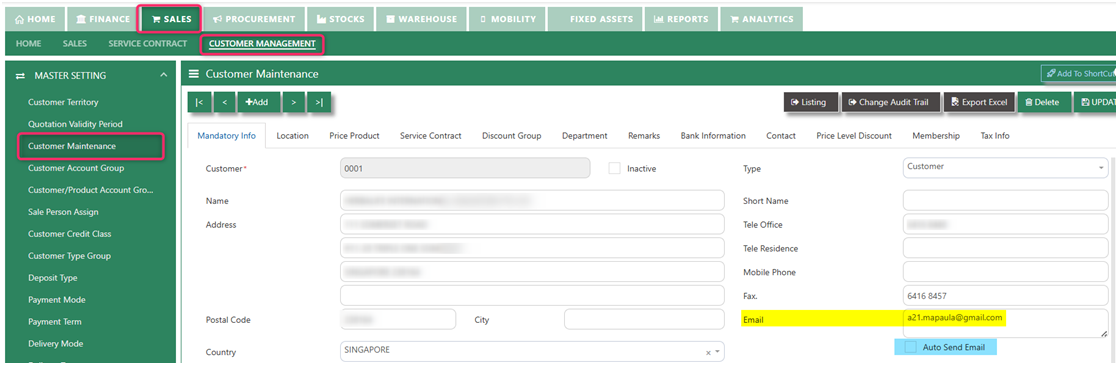Open Payment Term setting

click(x=54, y=322)
